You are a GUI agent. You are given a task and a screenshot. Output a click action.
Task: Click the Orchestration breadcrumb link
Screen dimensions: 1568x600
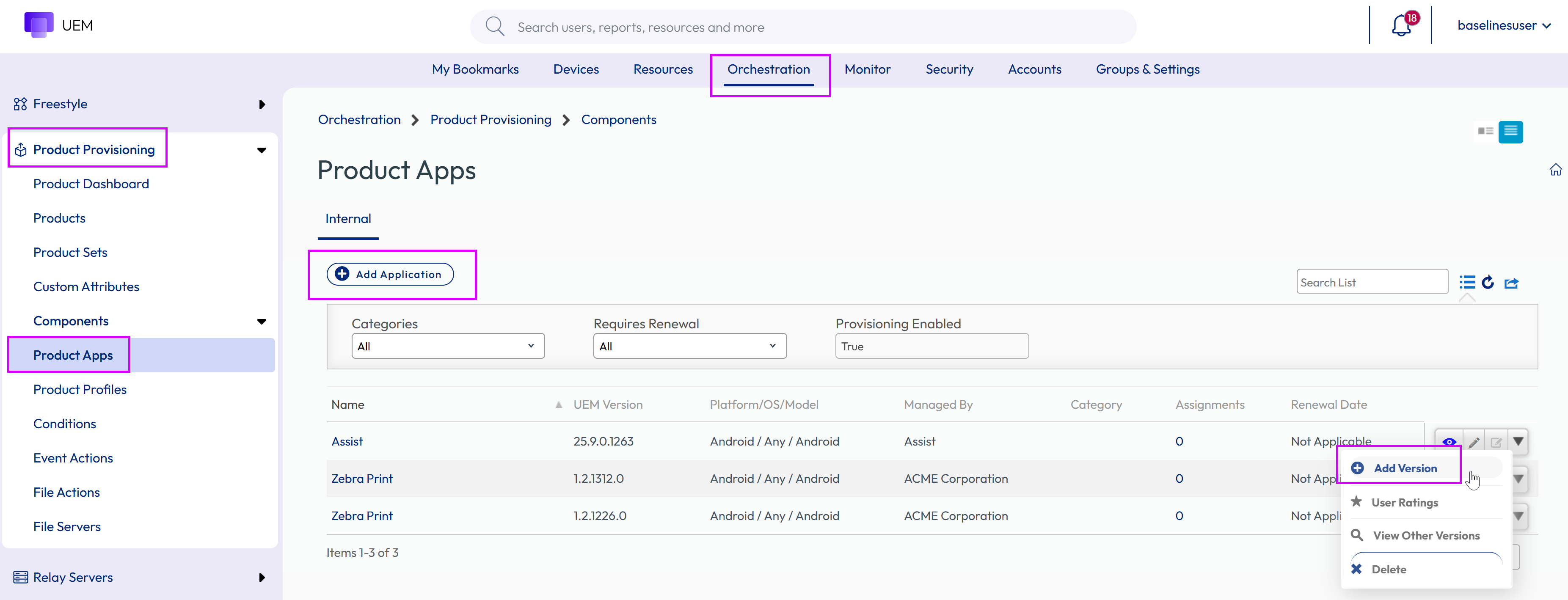[x=359, y=120]
